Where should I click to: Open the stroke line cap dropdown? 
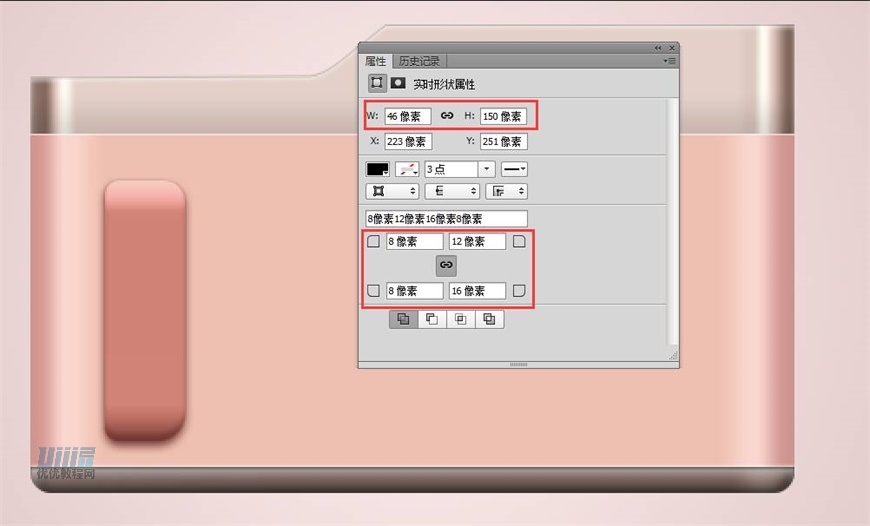pos(452,191)
